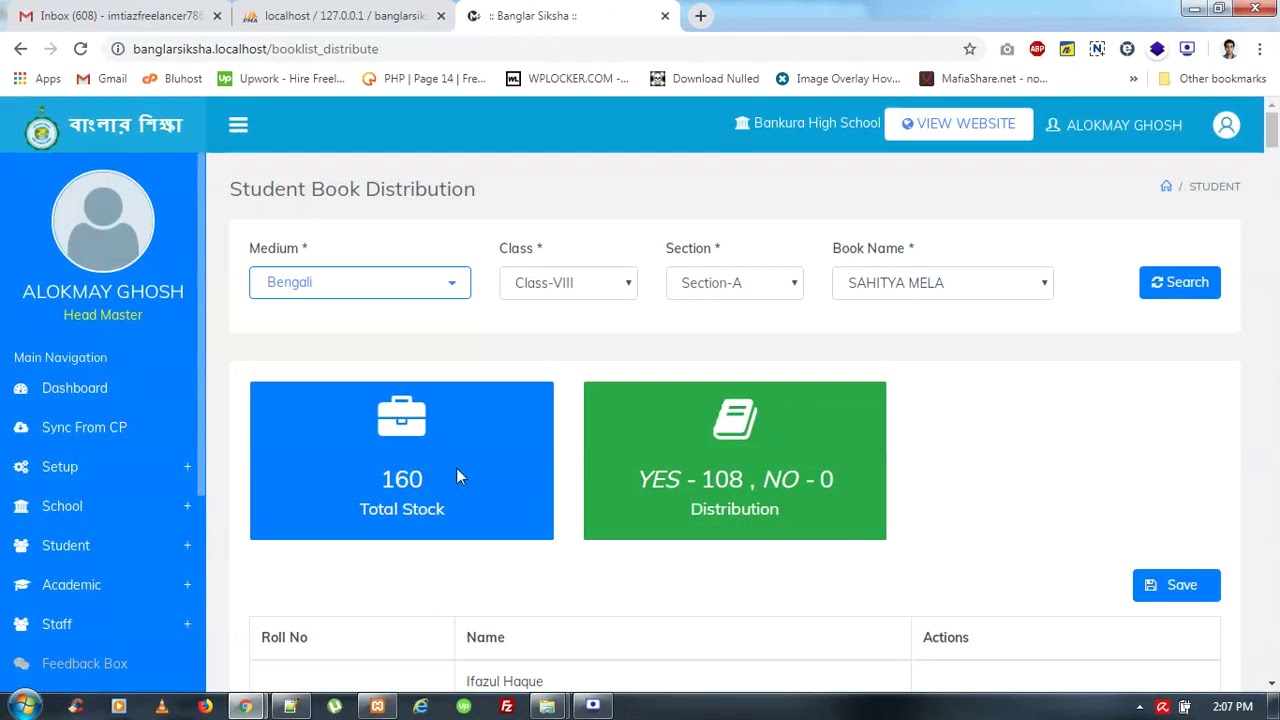Click the Bankura High School link

click(807, 123)
